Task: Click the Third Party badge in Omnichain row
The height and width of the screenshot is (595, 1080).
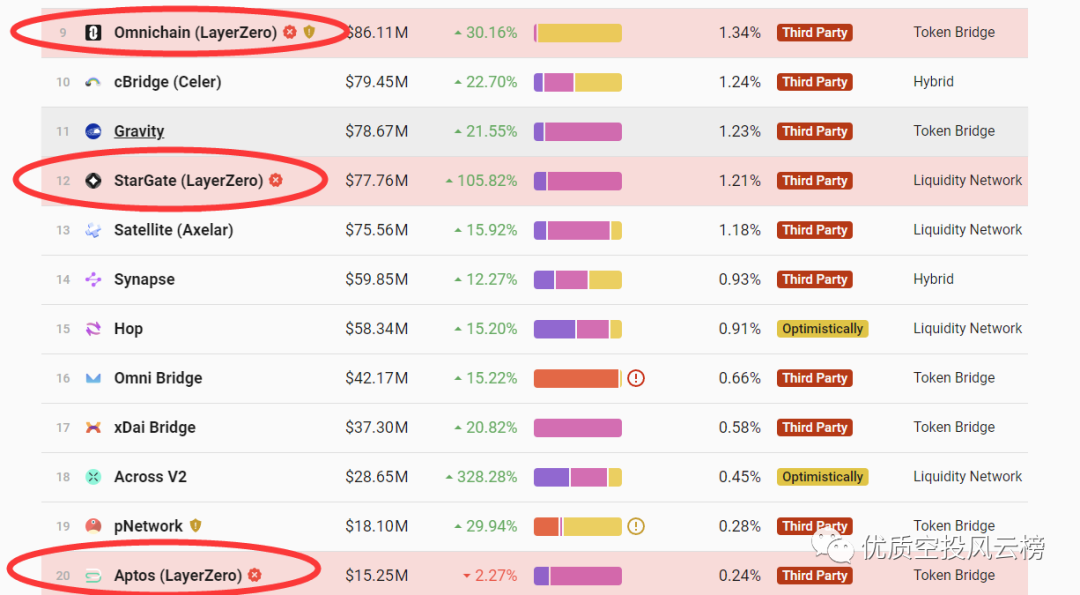Action: tap(815, 32)
